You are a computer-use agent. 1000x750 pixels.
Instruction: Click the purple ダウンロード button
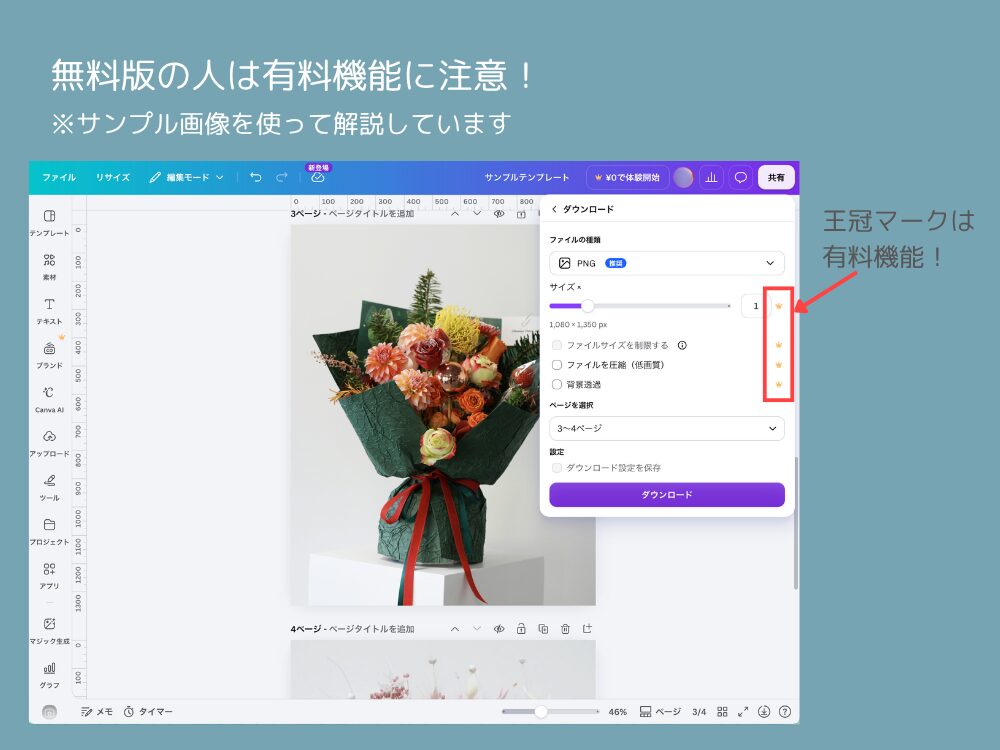(x=666, y=495)
